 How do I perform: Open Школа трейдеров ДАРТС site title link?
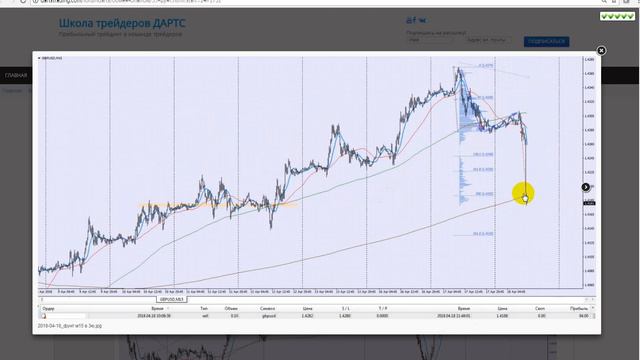(x=122, y=23)
